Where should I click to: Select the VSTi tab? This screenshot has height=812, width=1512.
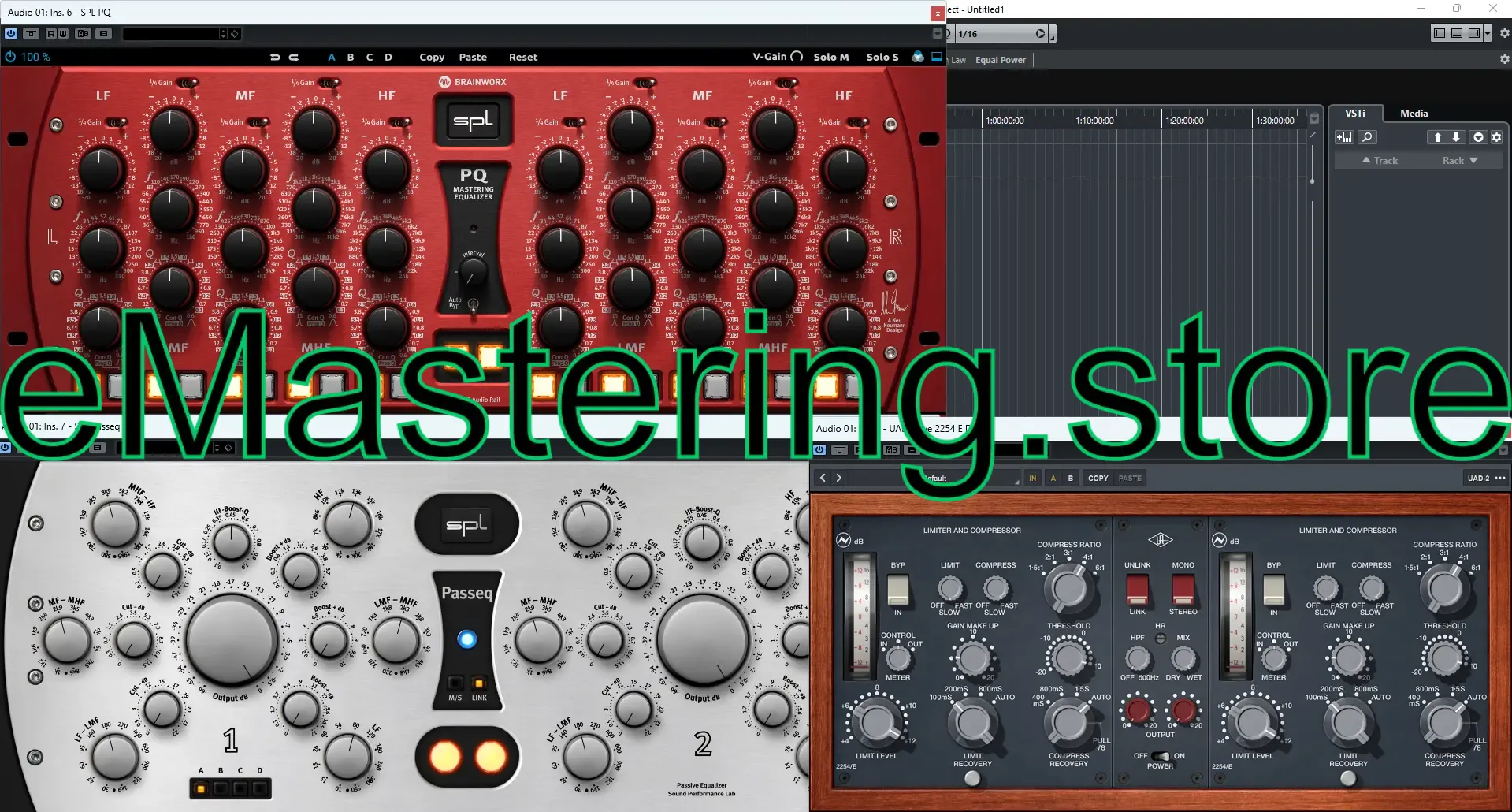[x=1354, y=114]
